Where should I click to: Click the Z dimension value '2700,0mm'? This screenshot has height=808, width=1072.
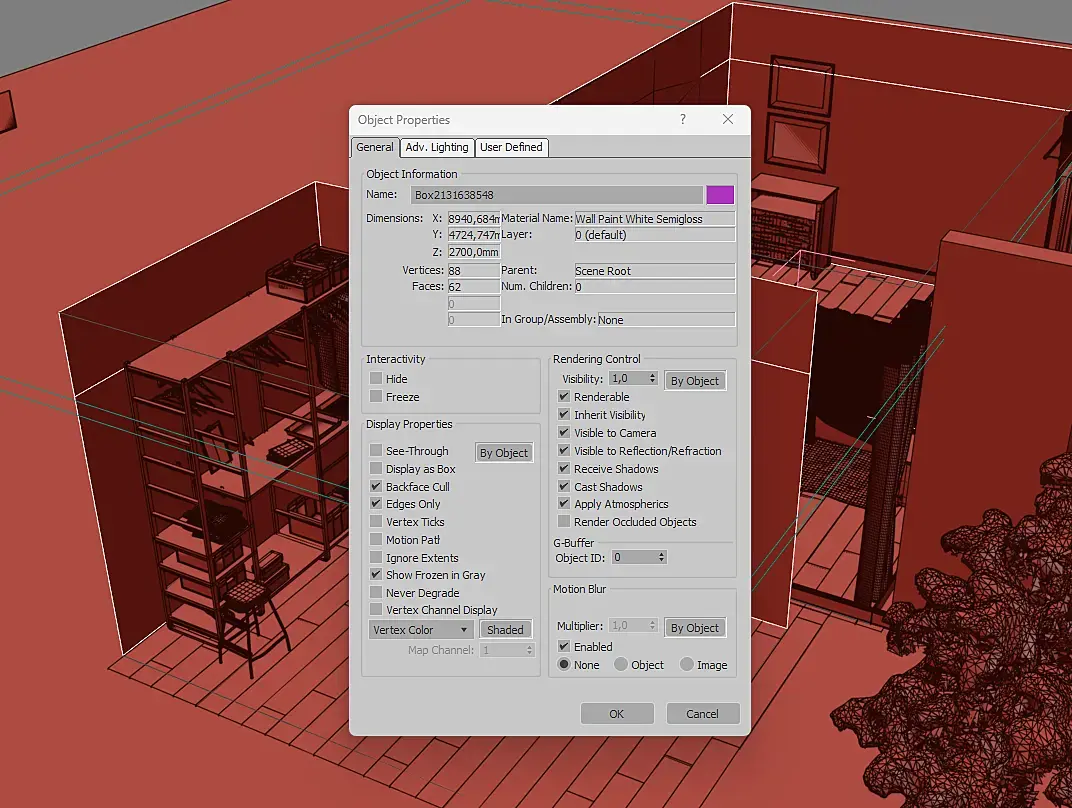coord(474,252)
